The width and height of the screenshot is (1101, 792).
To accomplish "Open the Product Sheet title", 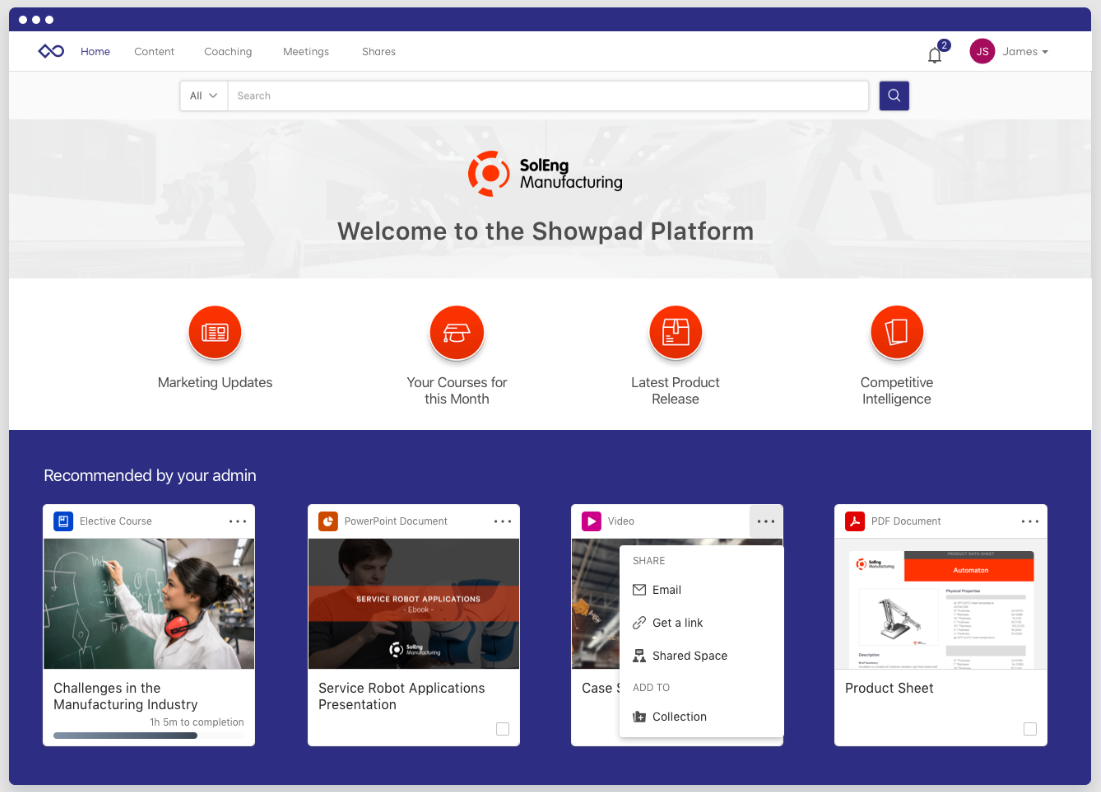I will [889, 688].
